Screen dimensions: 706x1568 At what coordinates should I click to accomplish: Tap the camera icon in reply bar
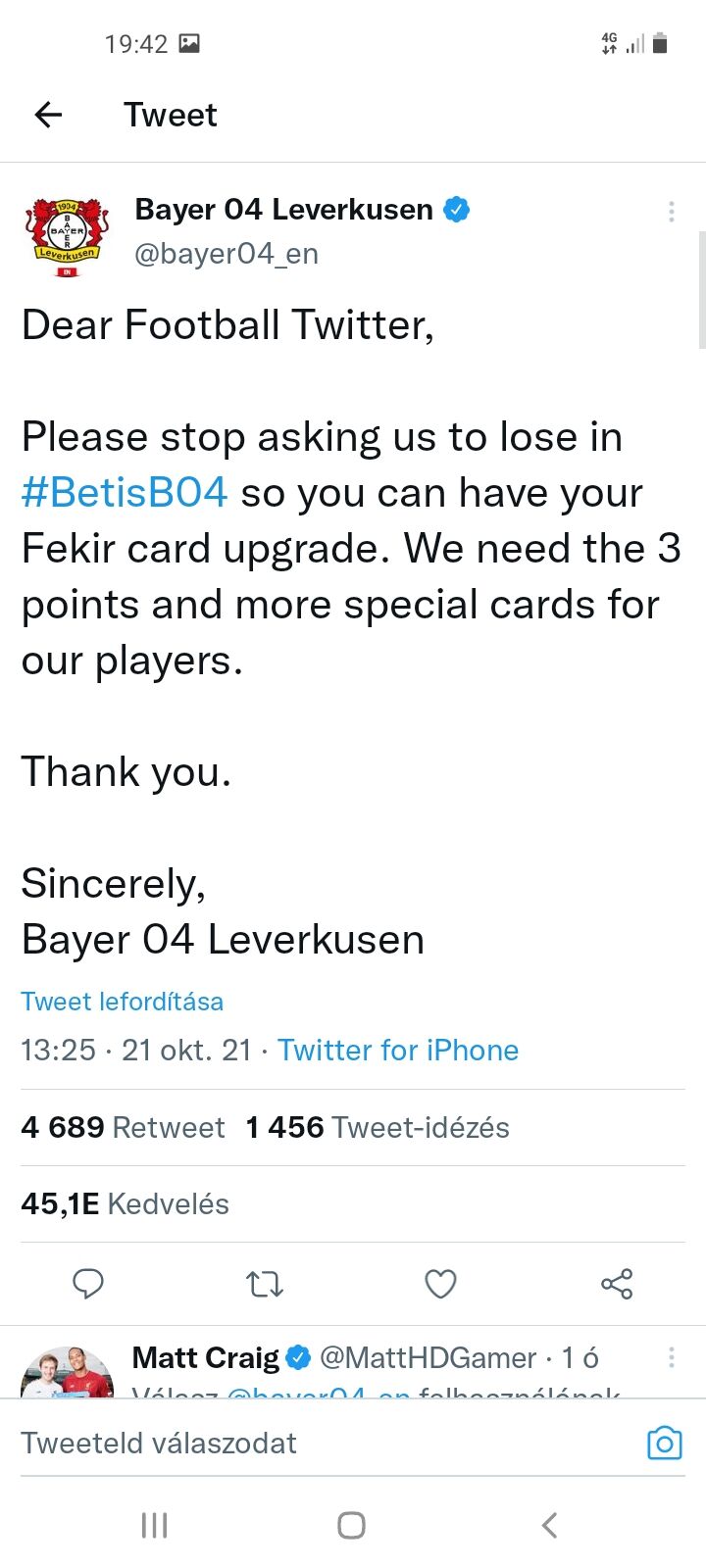click(664, 1443)
